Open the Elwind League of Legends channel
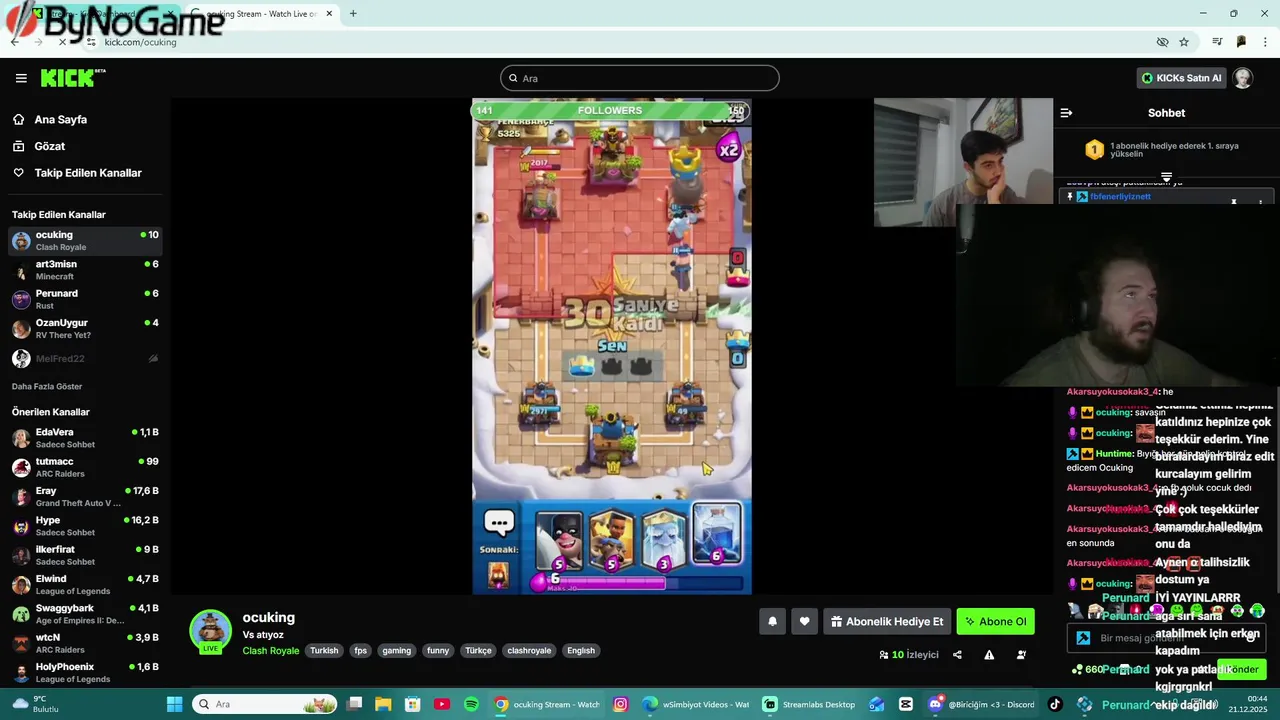 click(84, 585)
